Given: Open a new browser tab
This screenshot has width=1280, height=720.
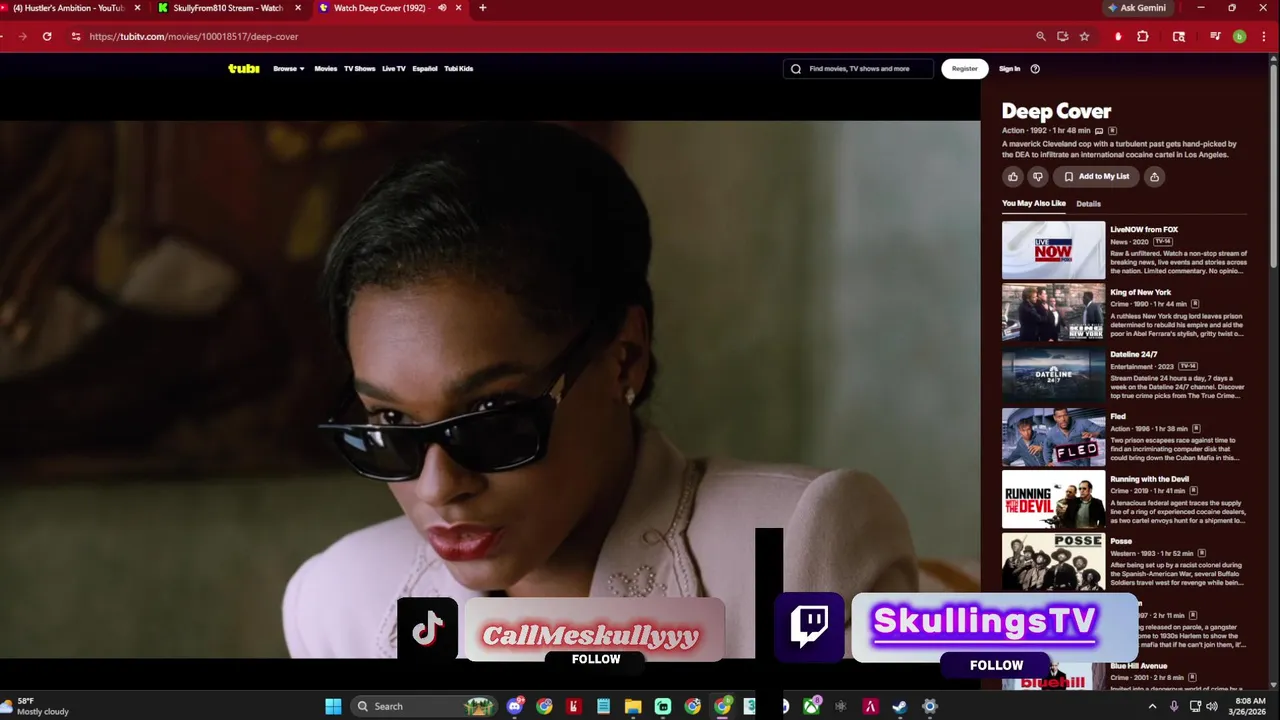Looking at the screenshot, I should tap(483, 8).
